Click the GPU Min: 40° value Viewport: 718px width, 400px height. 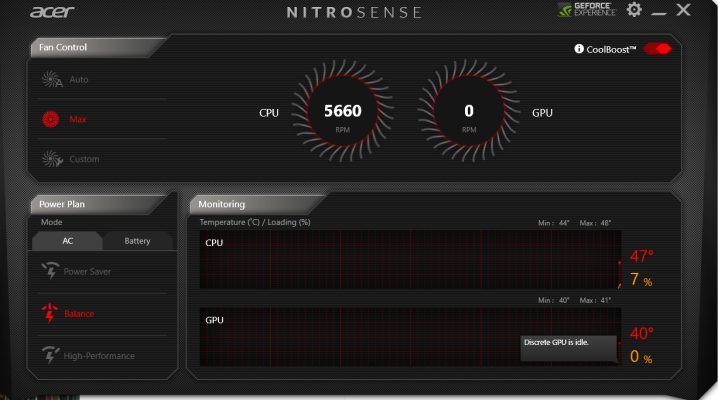pyautogui.click(x=554, y=300)
